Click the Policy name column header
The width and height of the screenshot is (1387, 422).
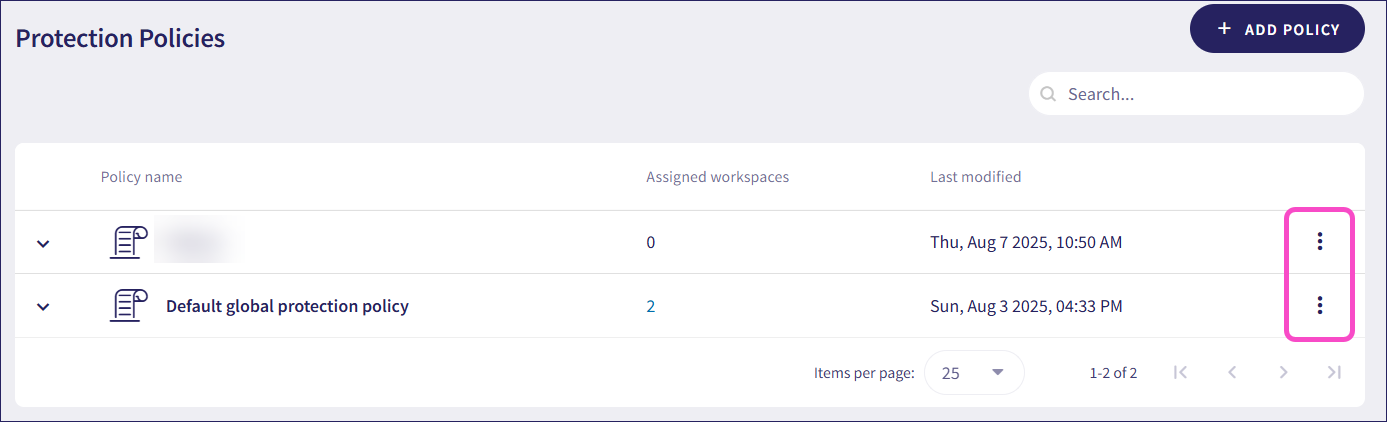pyautogui.click(x=141, y=177)
